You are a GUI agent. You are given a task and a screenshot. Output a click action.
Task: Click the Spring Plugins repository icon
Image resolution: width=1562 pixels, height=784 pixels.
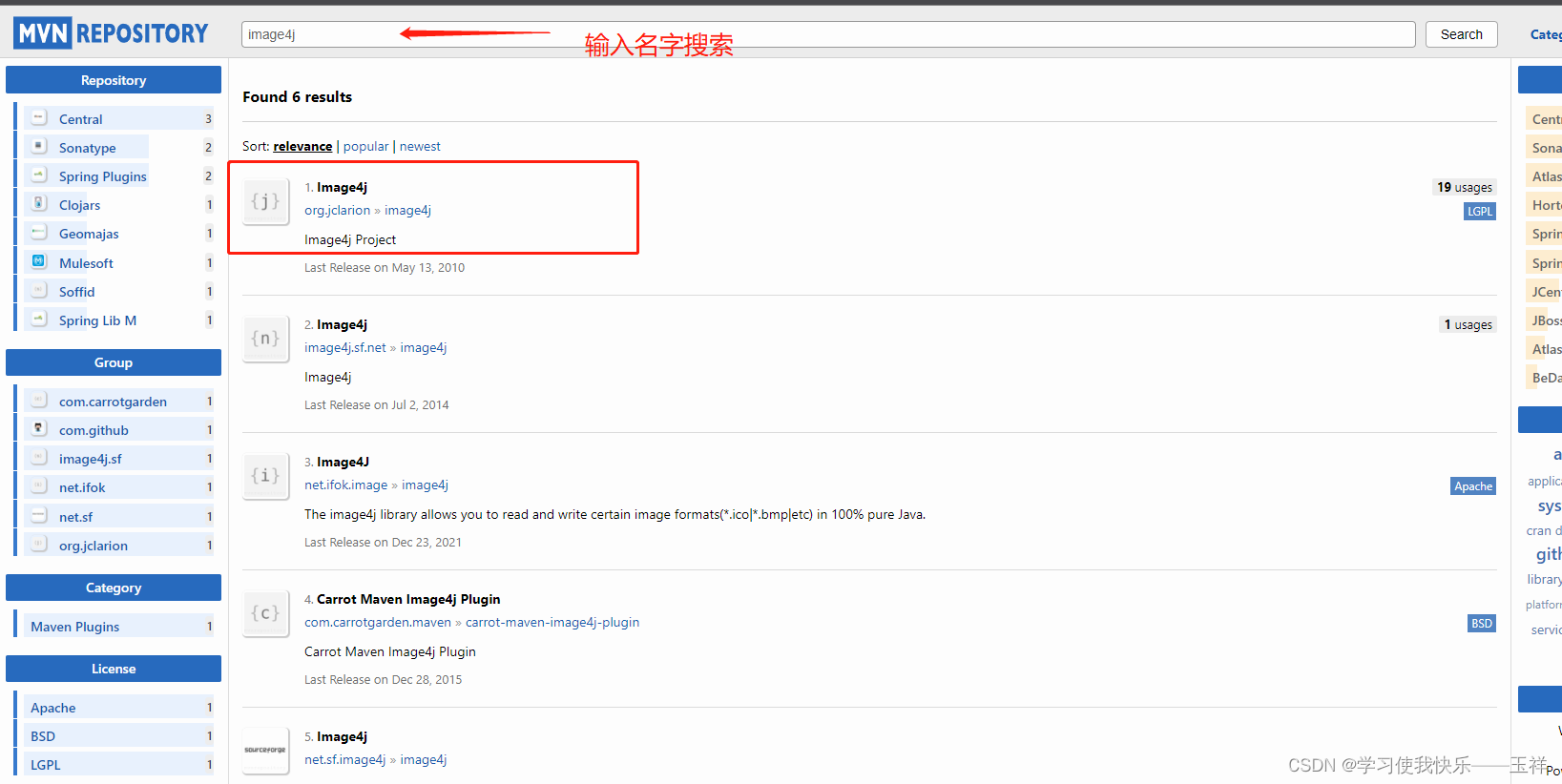39,175
